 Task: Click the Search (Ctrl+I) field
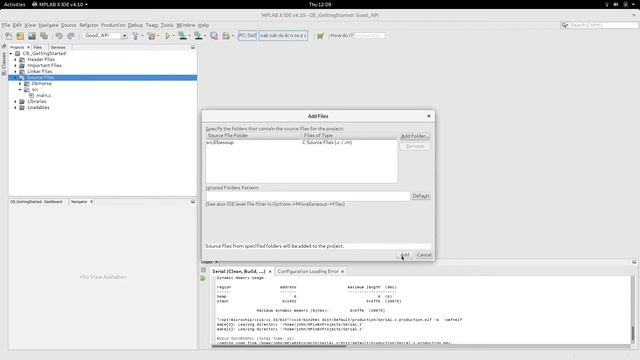click(x=603, y=25)
